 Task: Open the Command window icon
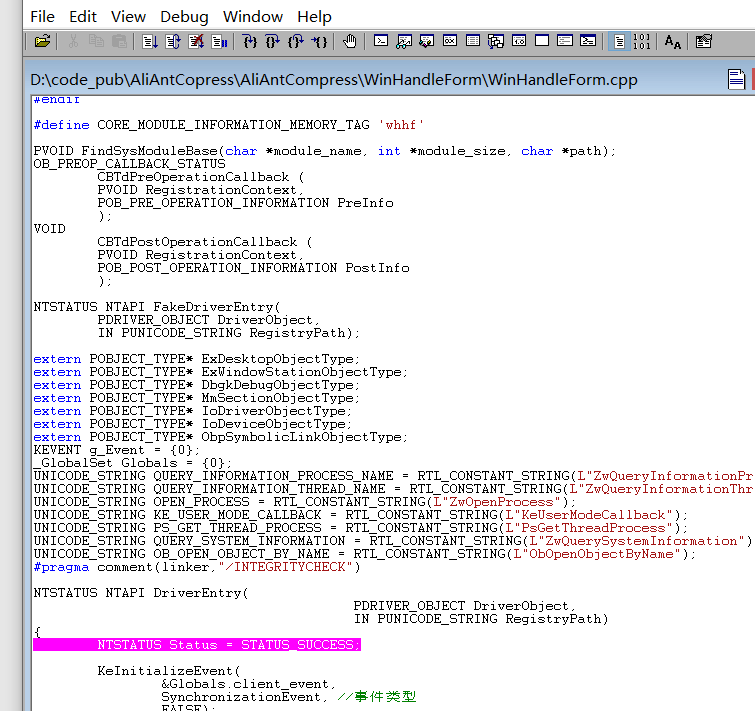[x=381, y=42]
